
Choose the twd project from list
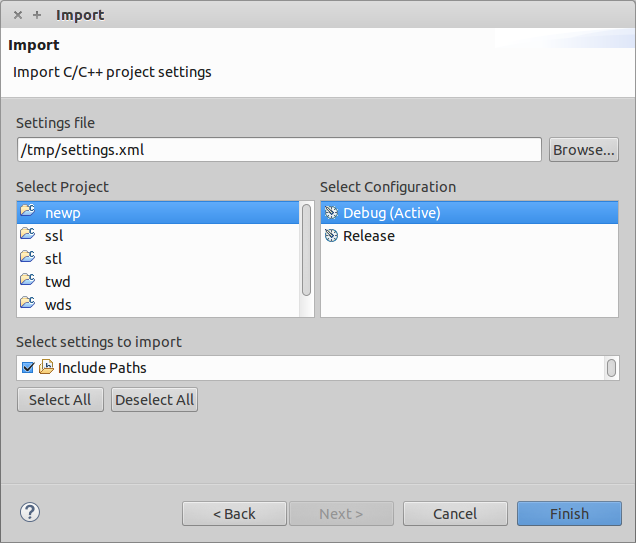pyautogui.click(x=58, y=282)
